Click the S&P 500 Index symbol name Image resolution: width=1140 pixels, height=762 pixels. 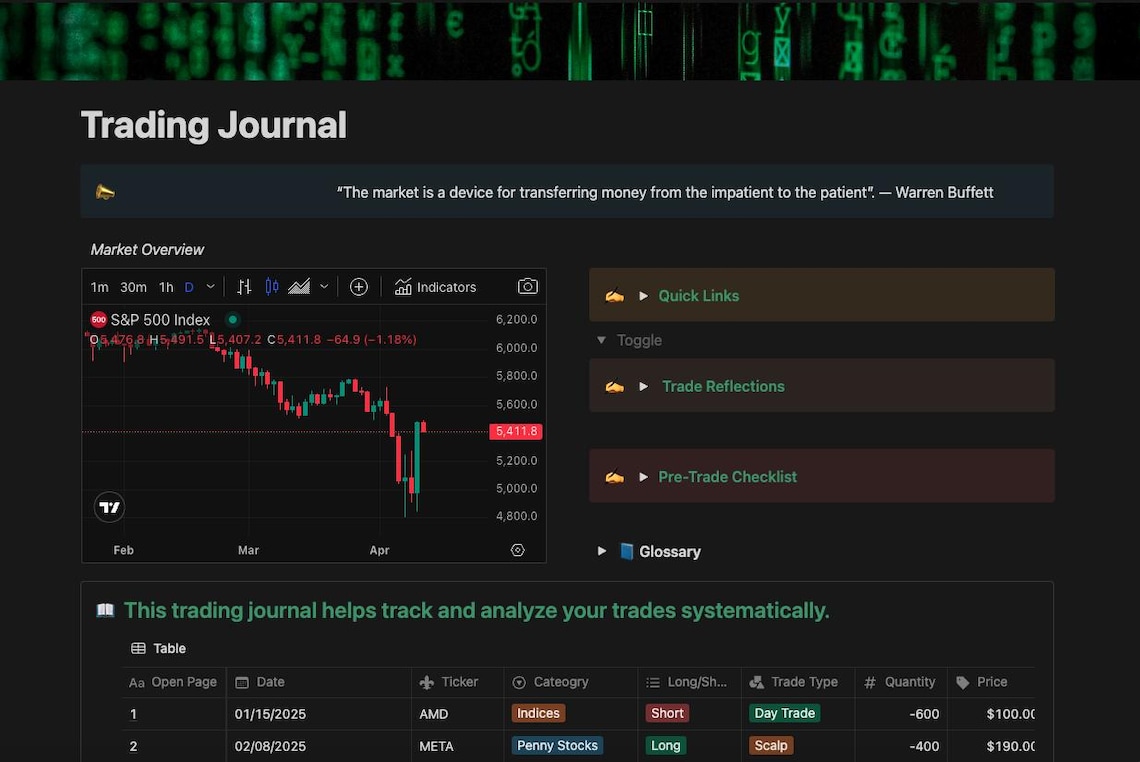pos(160,319)
